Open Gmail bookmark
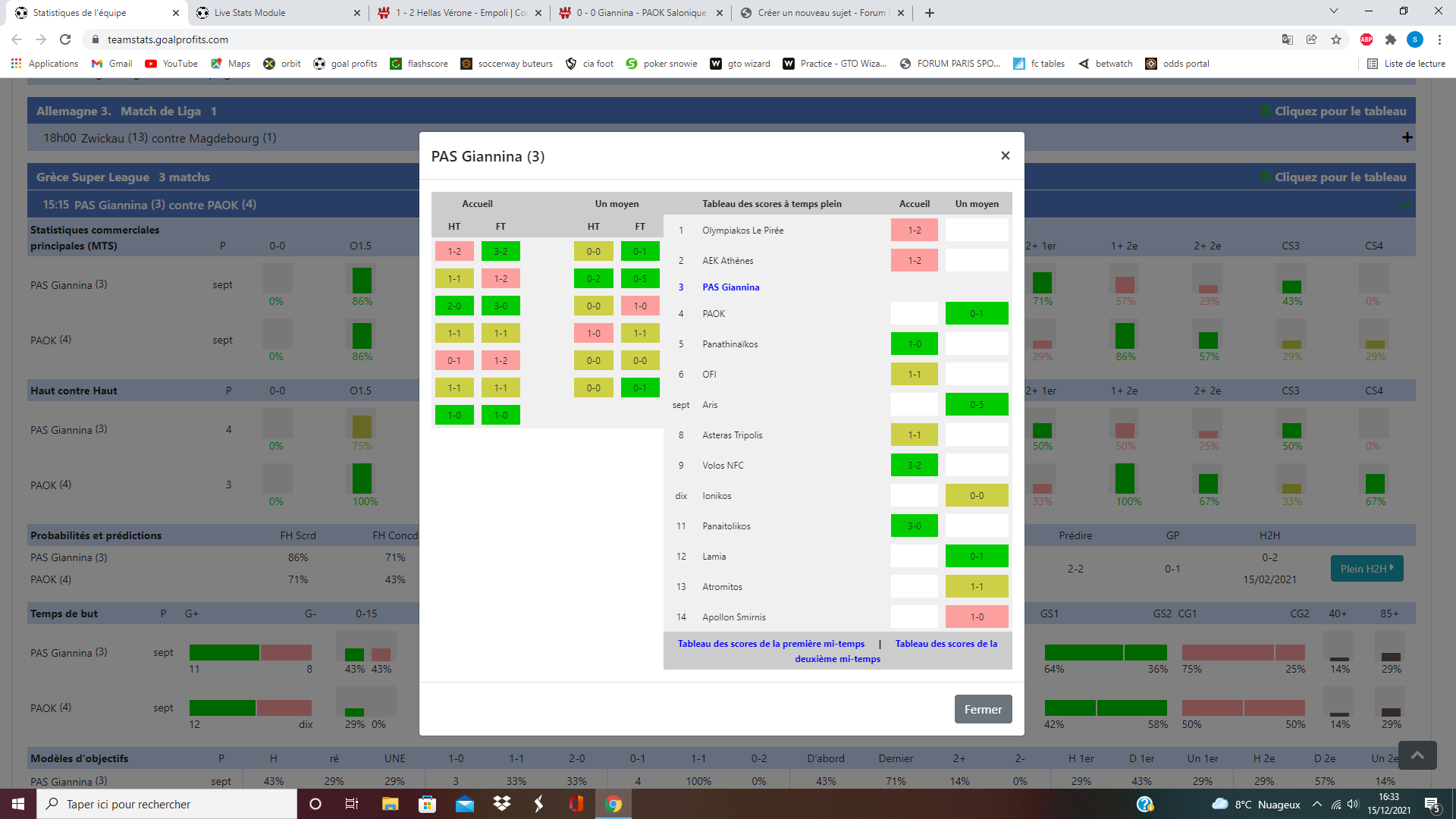 [111, 64]
